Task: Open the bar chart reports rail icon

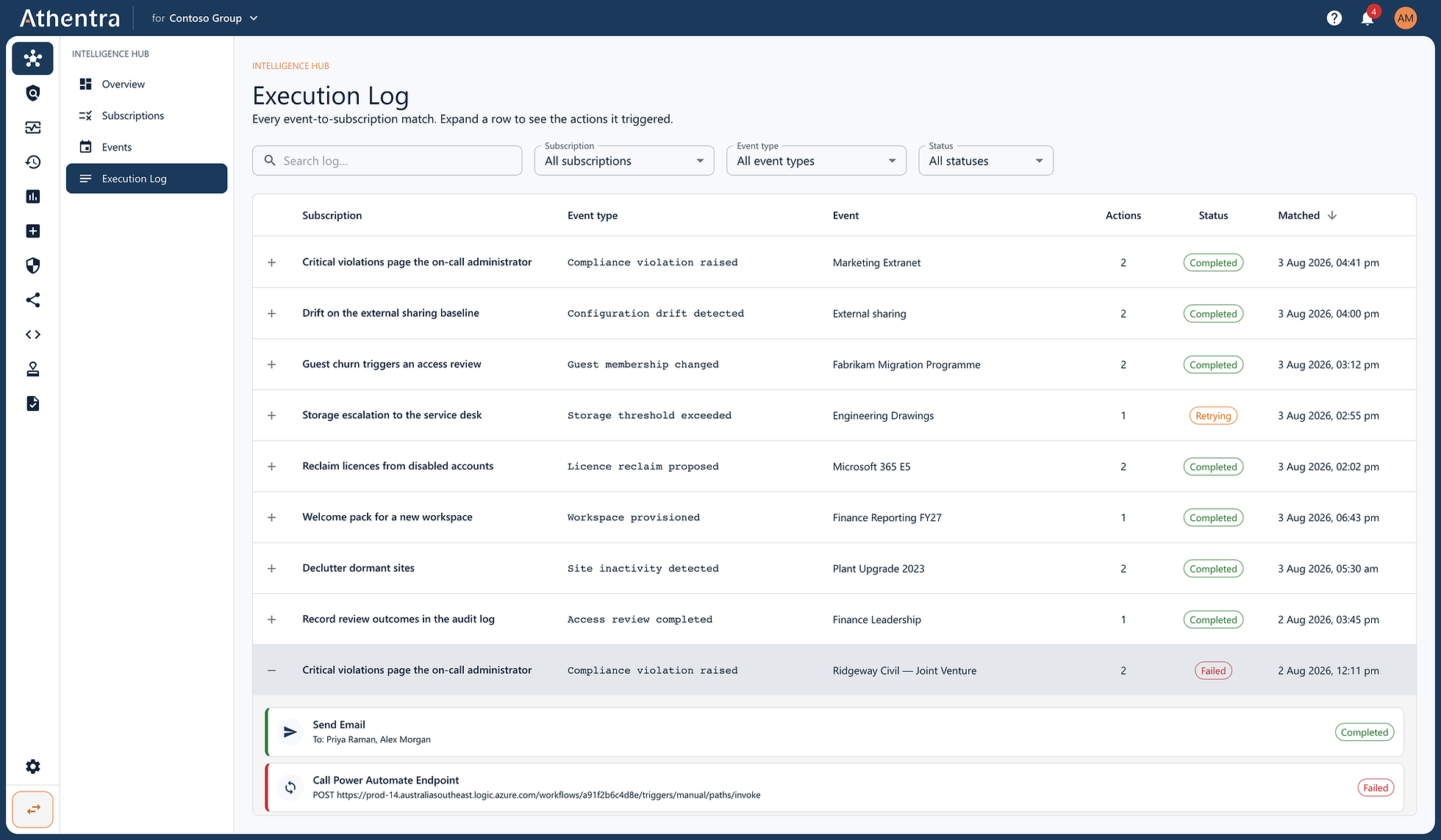Action: tap(32, 196)
